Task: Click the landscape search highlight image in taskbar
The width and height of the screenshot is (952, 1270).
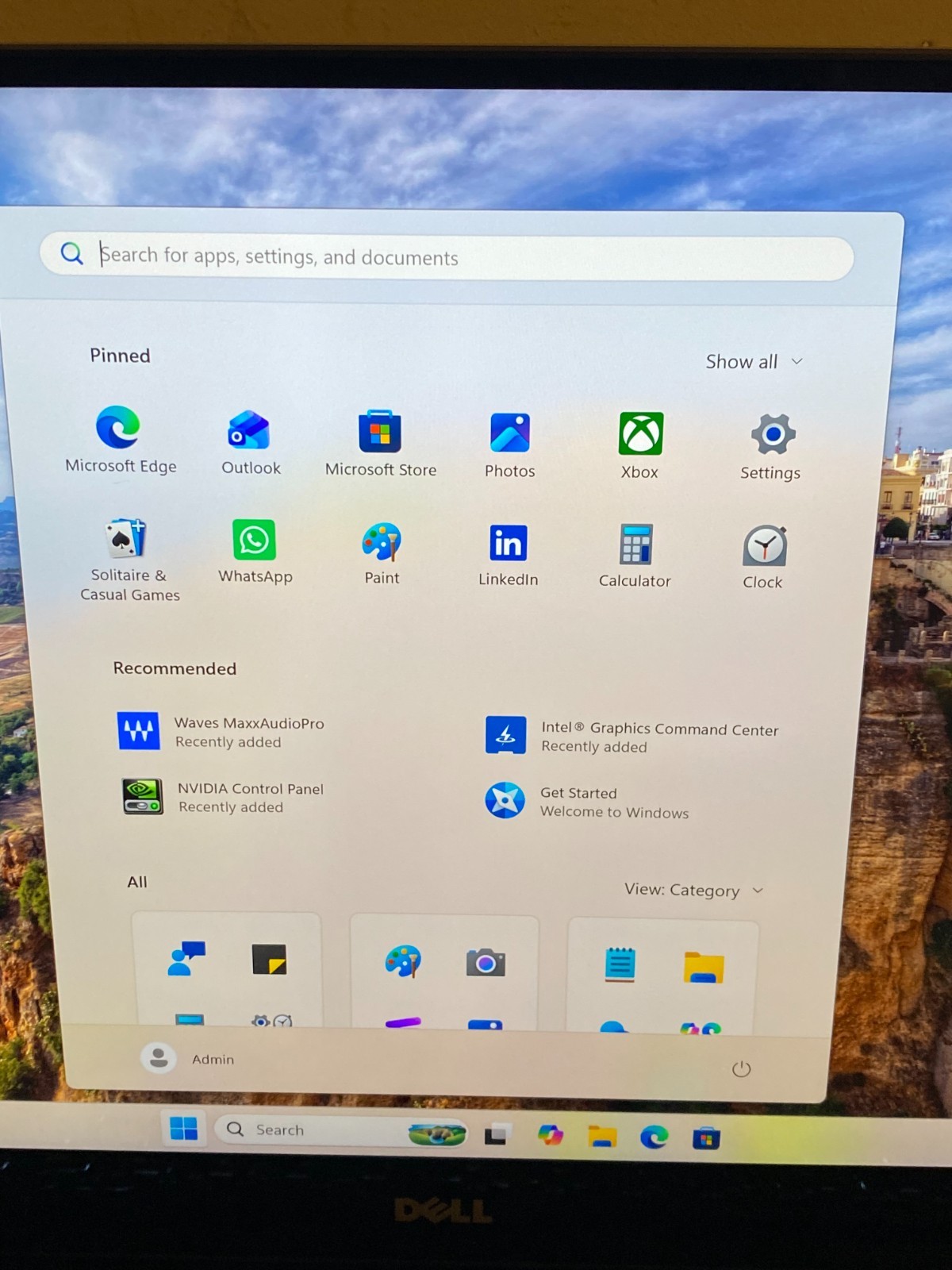Action: pos(437,1135)
